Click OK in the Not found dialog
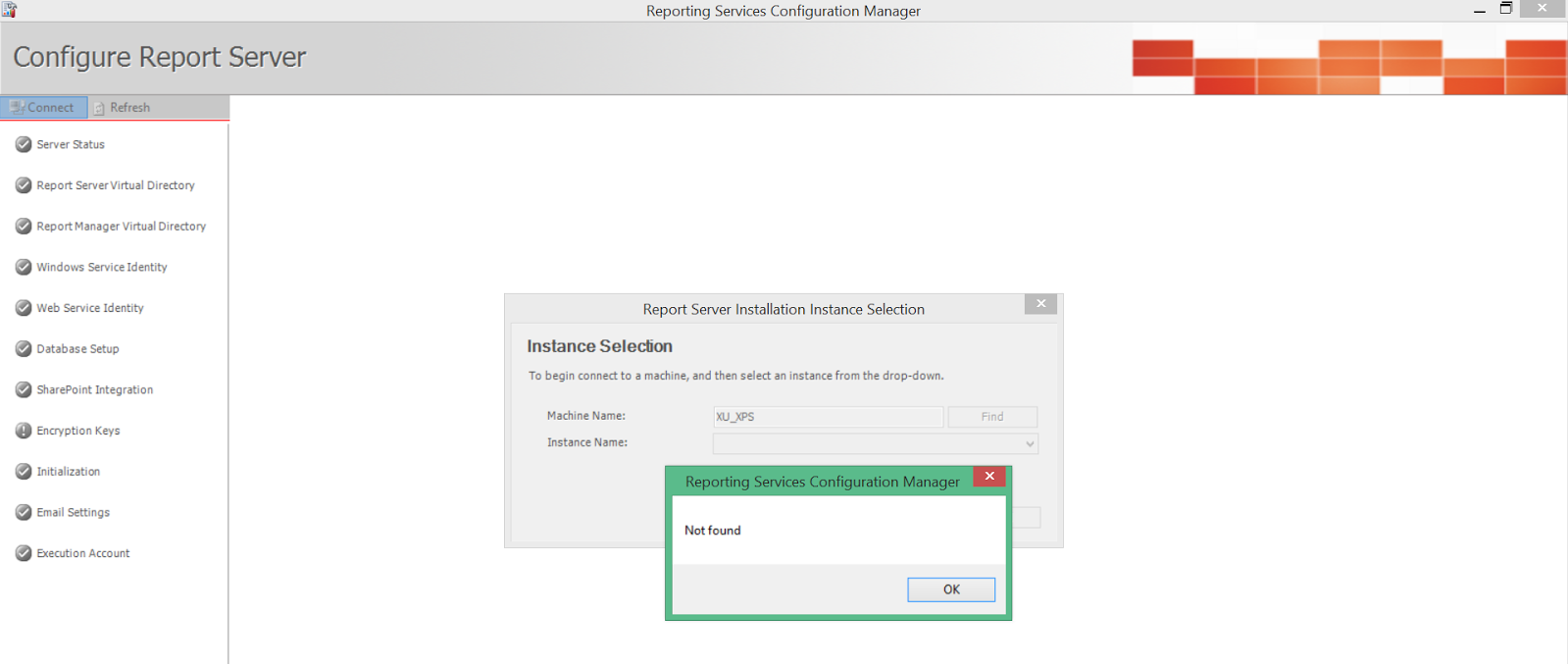Image resolution: width=1568 pixels, height=664 pixels. pyautogui.click(x=951, y=589)
